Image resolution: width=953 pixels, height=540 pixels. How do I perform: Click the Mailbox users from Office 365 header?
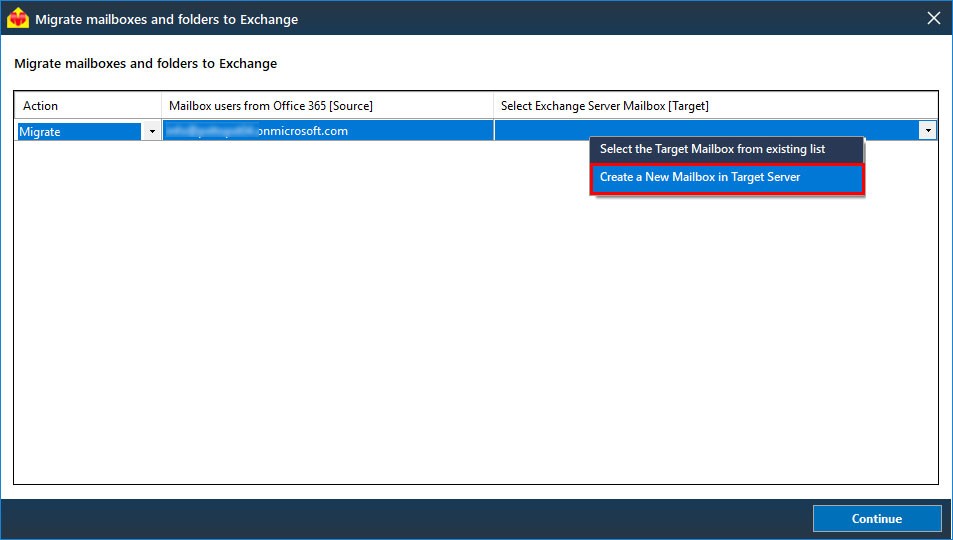pyautogui.click(x=328, y=106)
